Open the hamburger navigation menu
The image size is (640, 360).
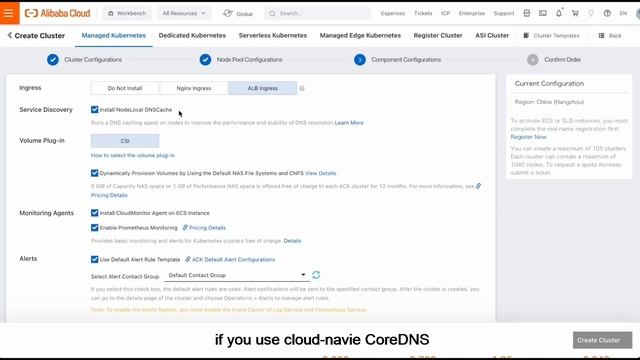click(9, 13)
